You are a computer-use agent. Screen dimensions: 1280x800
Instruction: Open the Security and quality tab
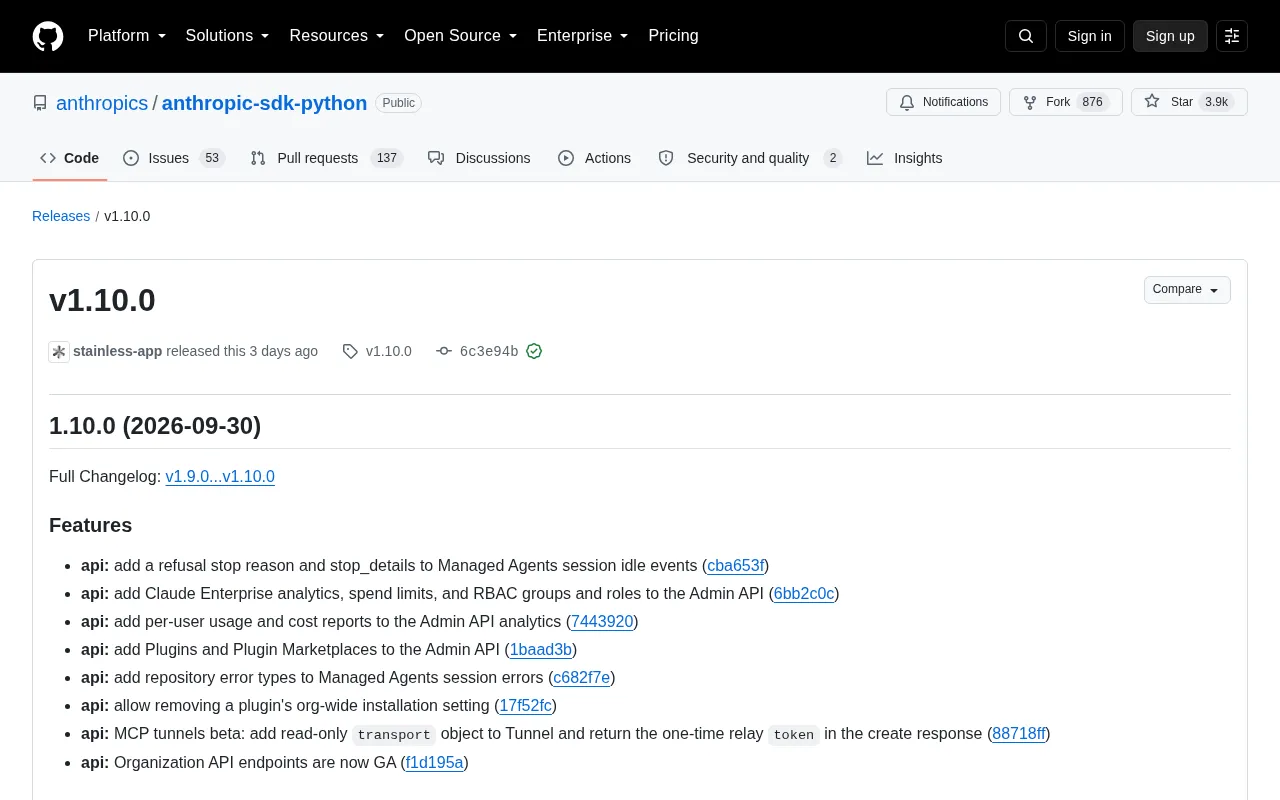tap(750, 158)
